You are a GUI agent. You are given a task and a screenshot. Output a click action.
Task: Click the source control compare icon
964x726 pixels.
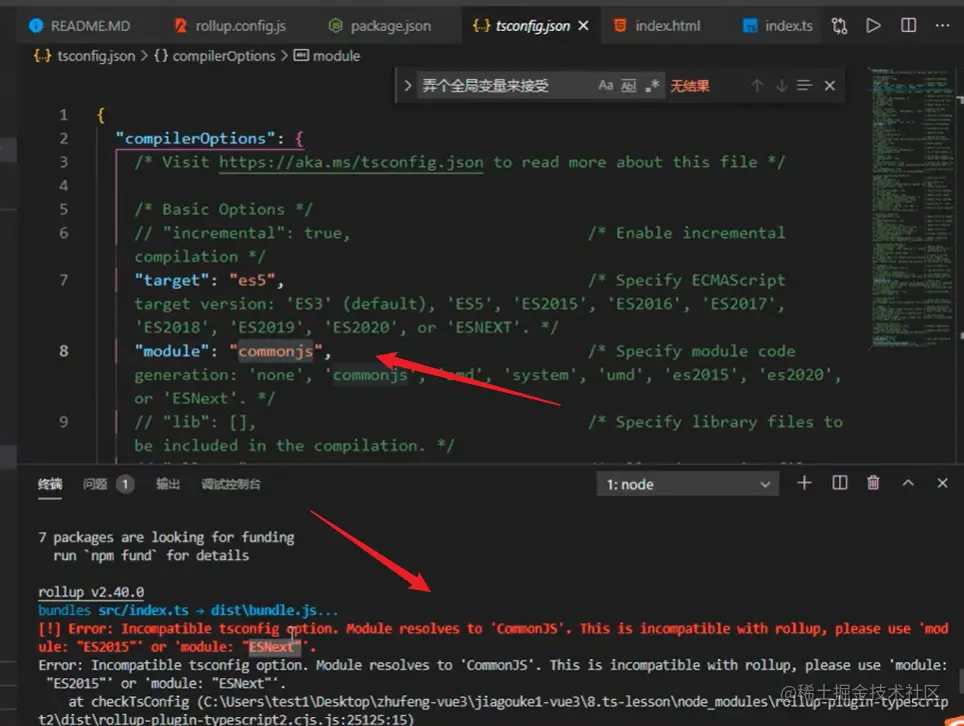click(839, 26)
